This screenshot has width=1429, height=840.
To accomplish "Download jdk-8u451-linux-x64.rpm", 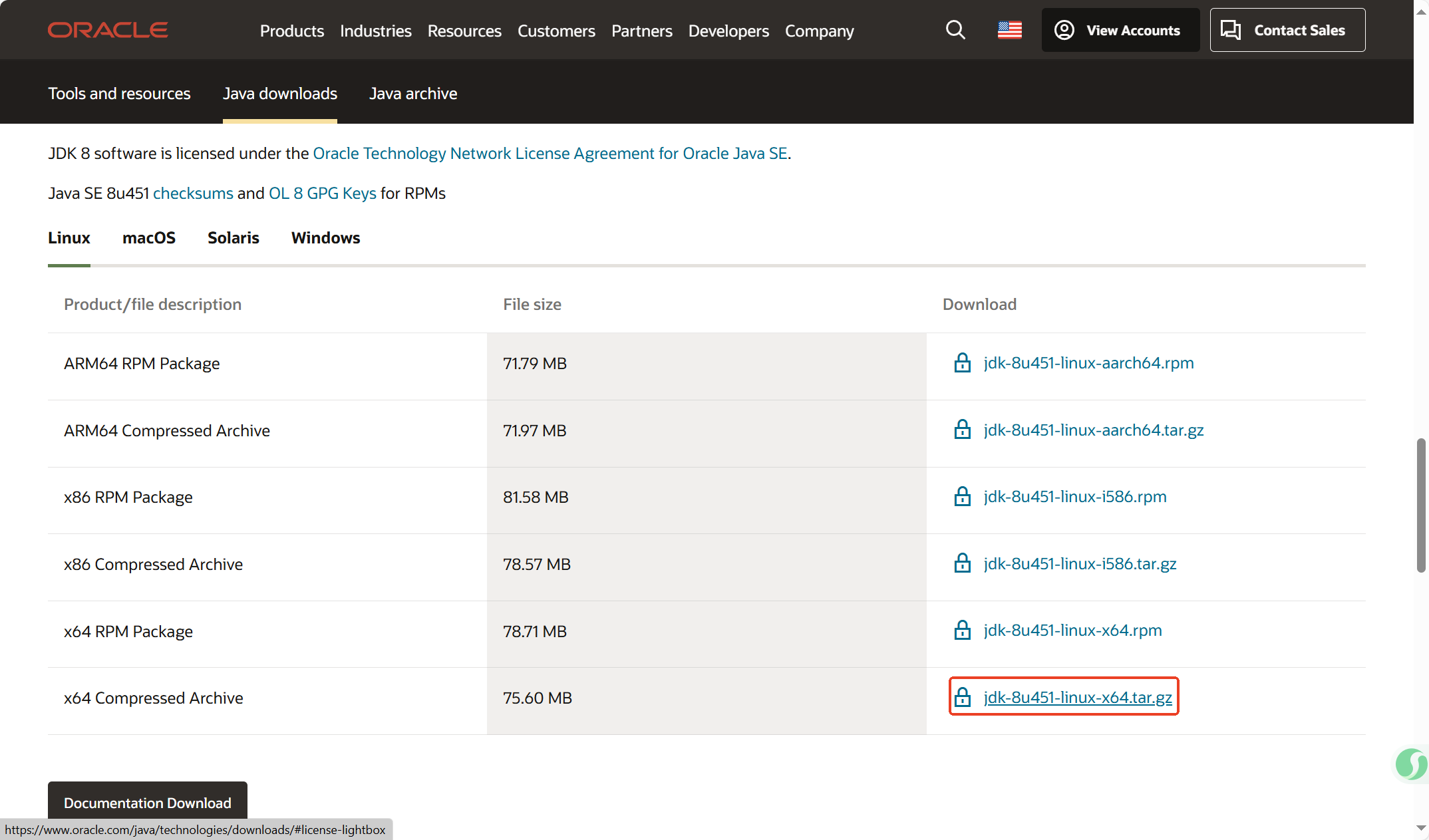I will [1072, 630].
